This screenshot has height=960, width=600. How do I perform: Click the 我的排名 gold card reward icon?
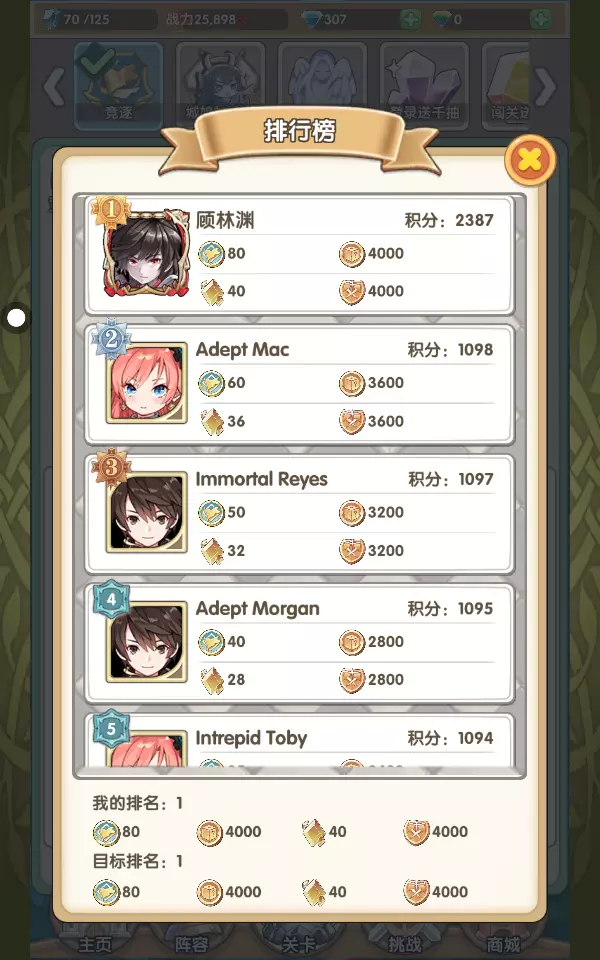[314, 832]
